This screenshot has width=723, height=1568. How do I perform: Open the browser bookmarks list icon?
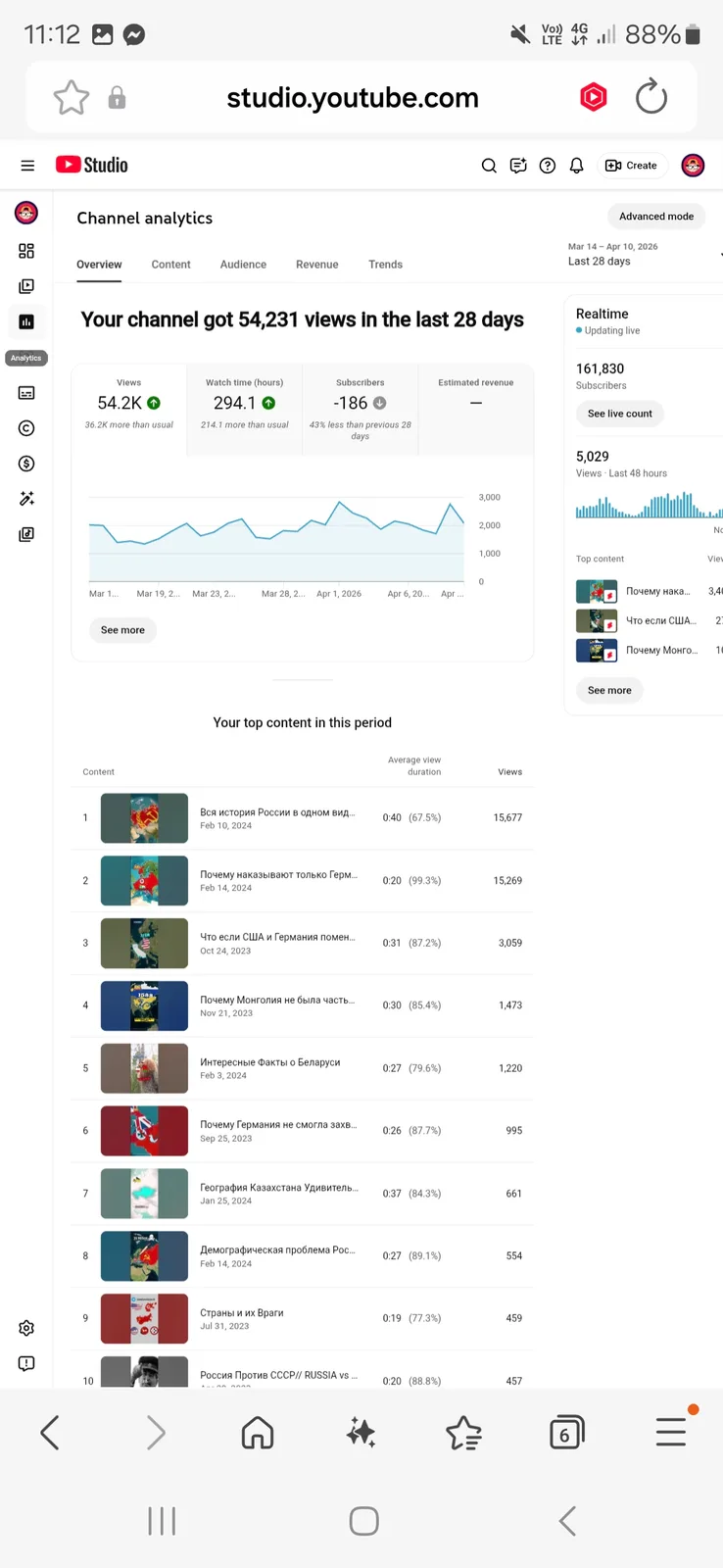pos(463,1433)
